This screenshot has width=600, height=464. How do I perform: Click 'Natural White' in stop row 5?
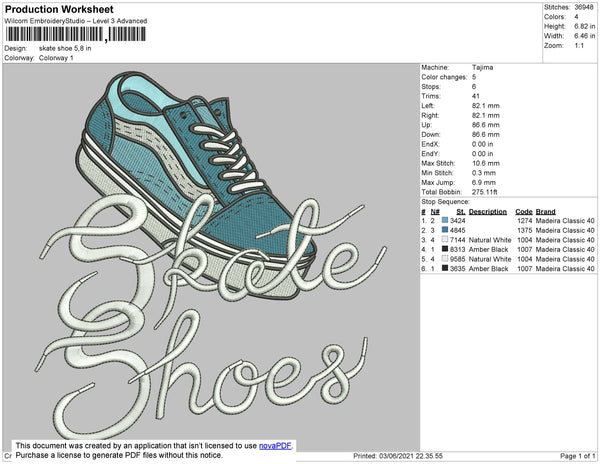coord(490,259)
